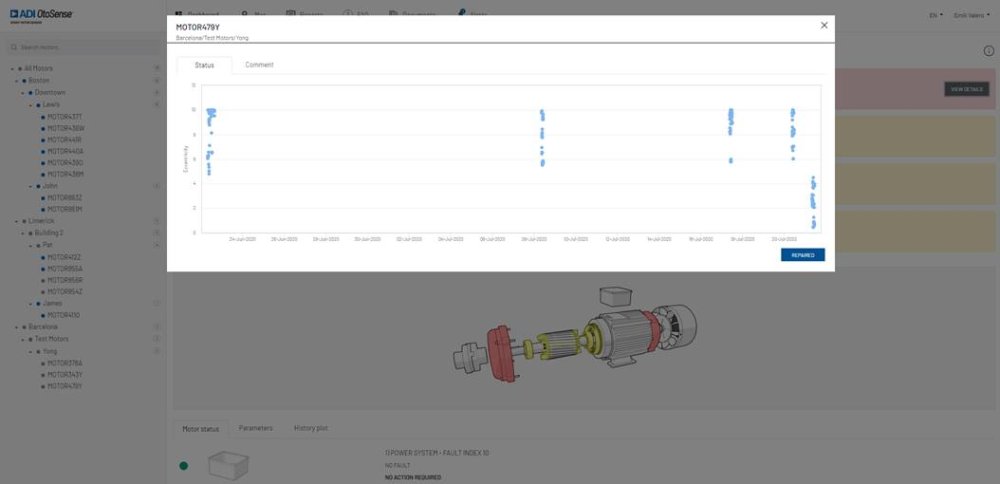Select MOTOR479Y in the tree
1000x484 pixels.
pos(64,386)
